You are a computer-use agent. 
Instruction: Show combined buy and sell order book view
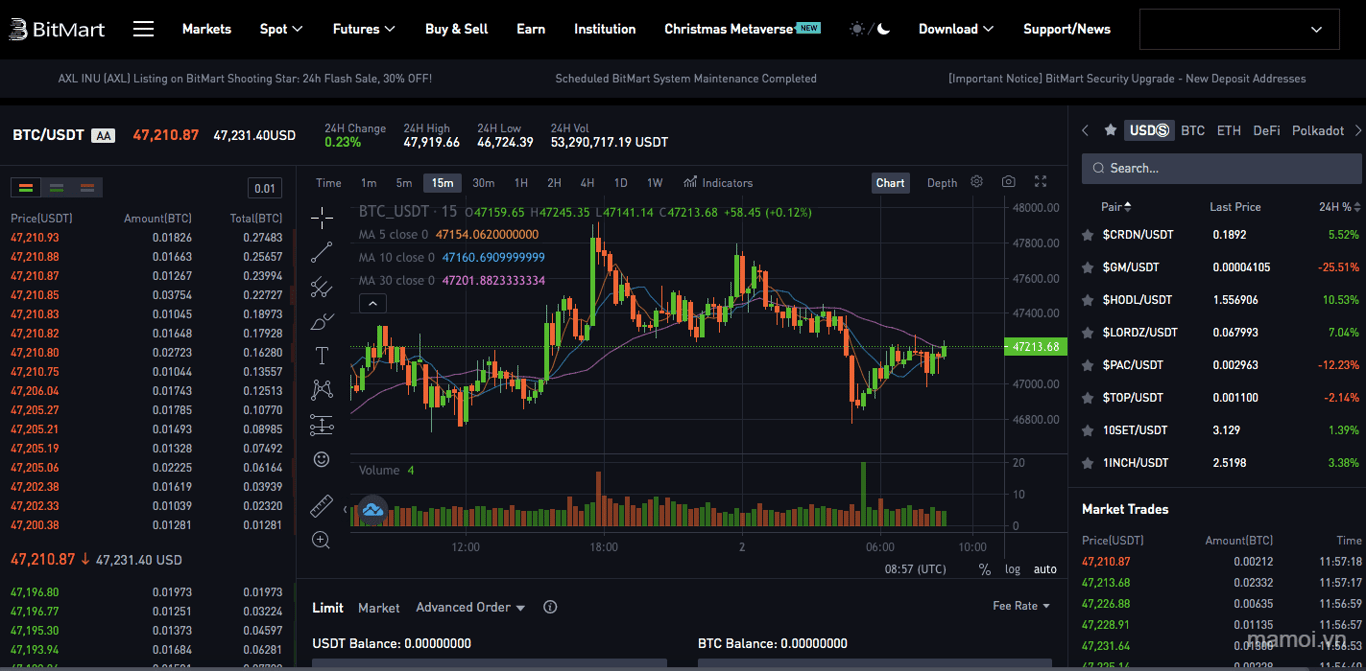pos(26,188)
